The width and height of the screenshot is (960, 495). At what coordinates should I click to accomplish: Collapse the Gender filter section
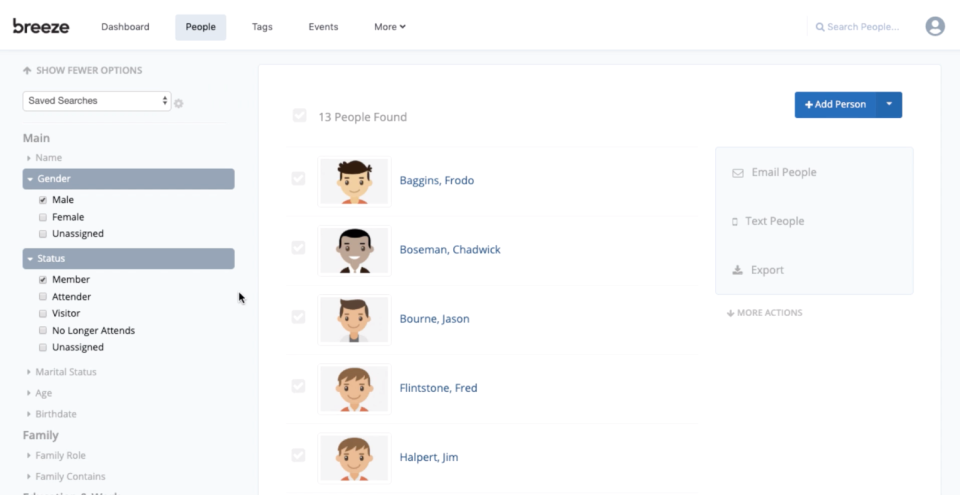(x=129, y=179)
